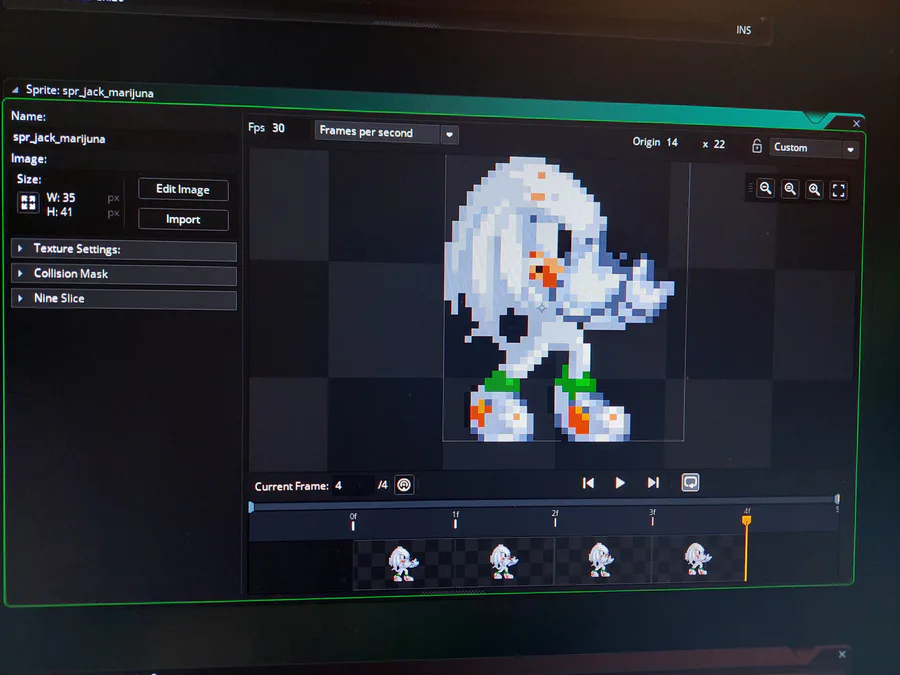Select the 1f frame marker on timeline
This screenshot has width=900, height=675.
[x=455, y=520]
